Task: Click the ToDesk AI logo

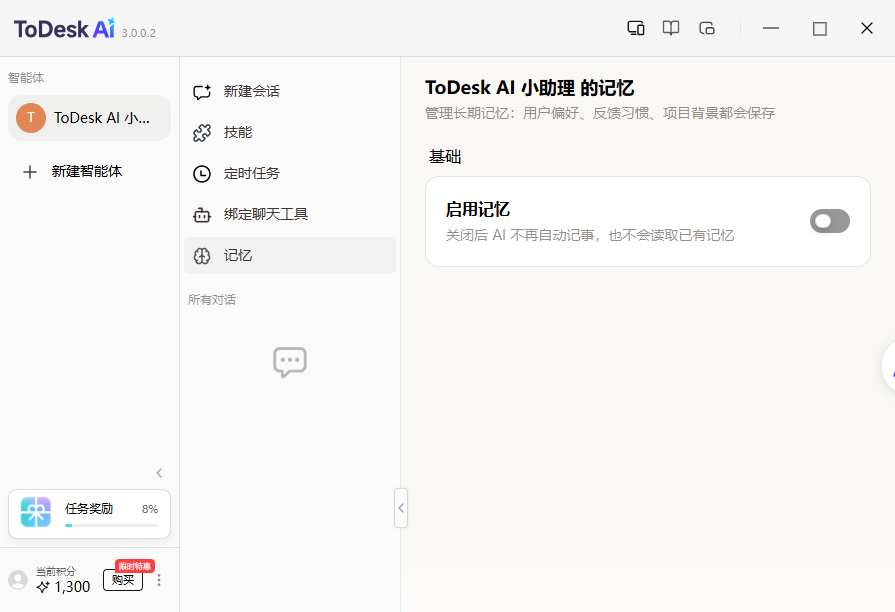Action: [64, 29]
